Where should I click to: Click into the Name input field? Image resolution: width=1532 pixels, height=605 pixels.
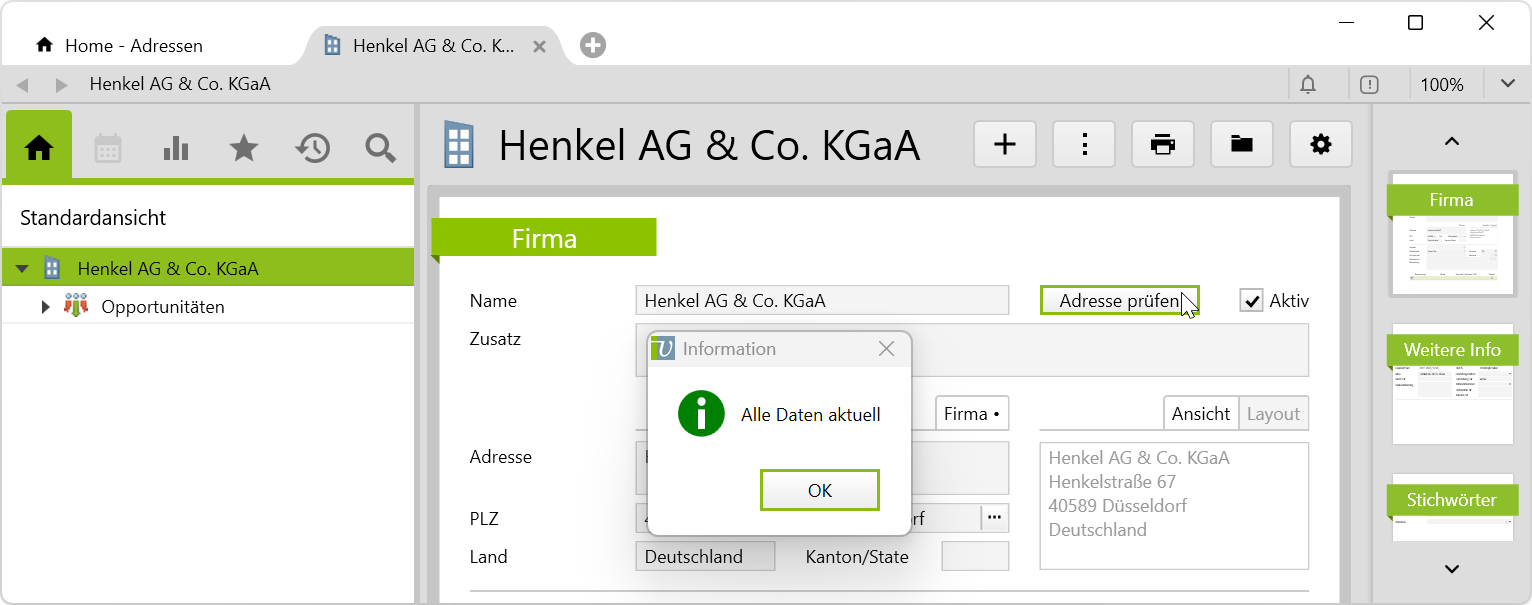click(821, 301)
